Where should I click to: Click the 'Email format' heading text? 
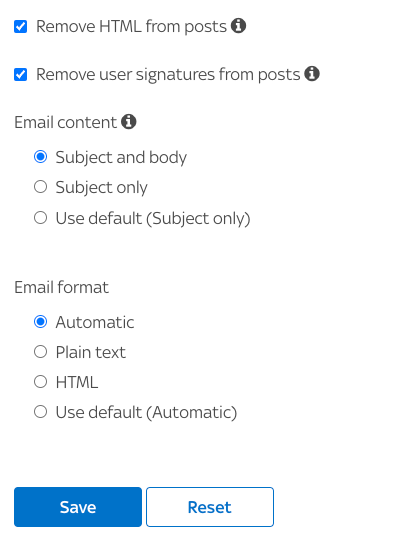[x=62, y=287]
